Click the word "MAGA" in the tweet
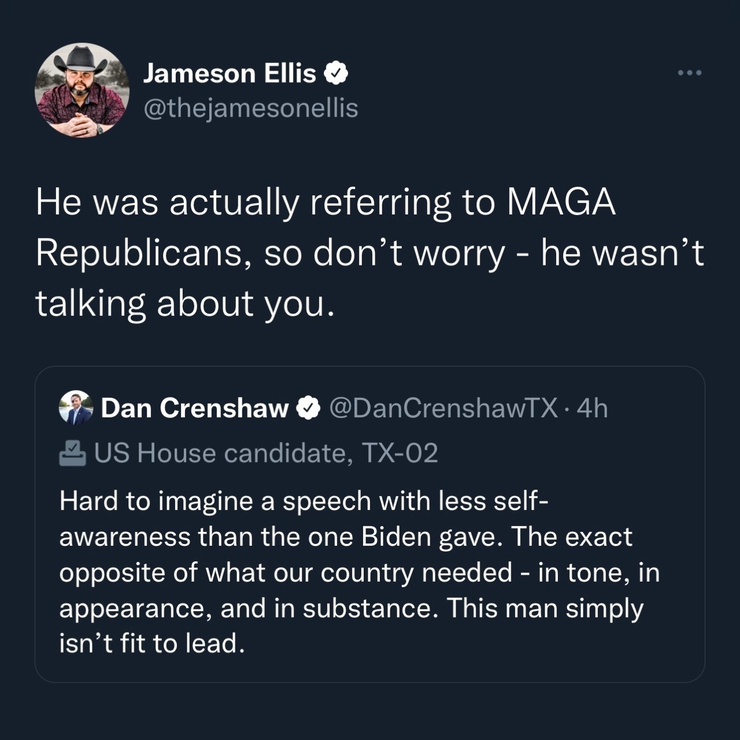740x740 pixels. tap(563, 203)
